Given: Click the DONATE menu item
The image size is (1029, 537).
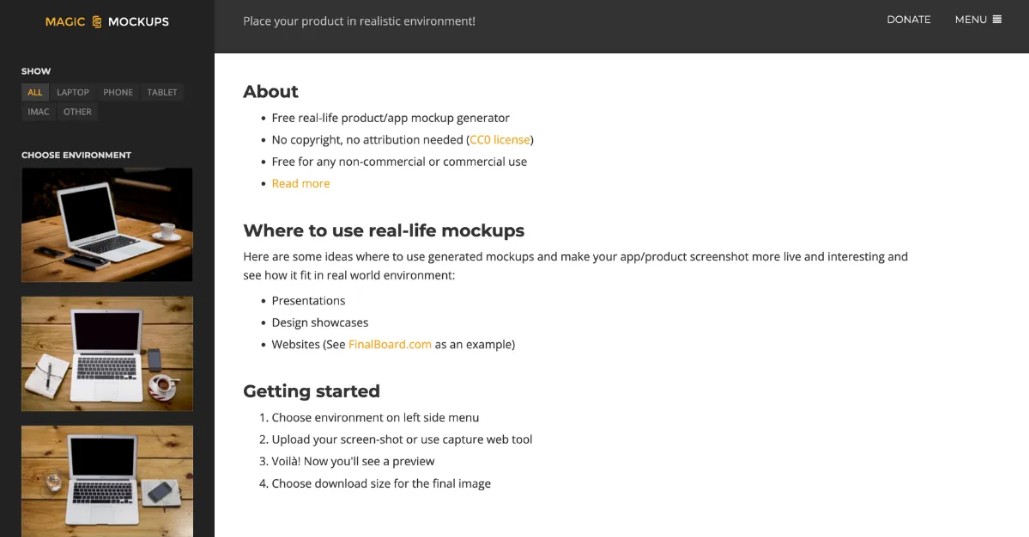Looking at the screenshot, I should pos(908,19).
